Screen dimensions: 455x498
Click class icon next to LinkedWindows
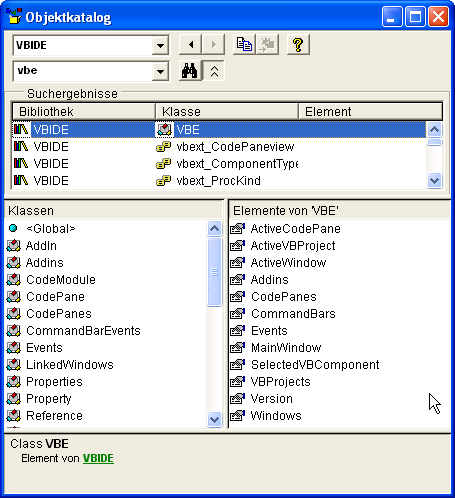point(13,365)
